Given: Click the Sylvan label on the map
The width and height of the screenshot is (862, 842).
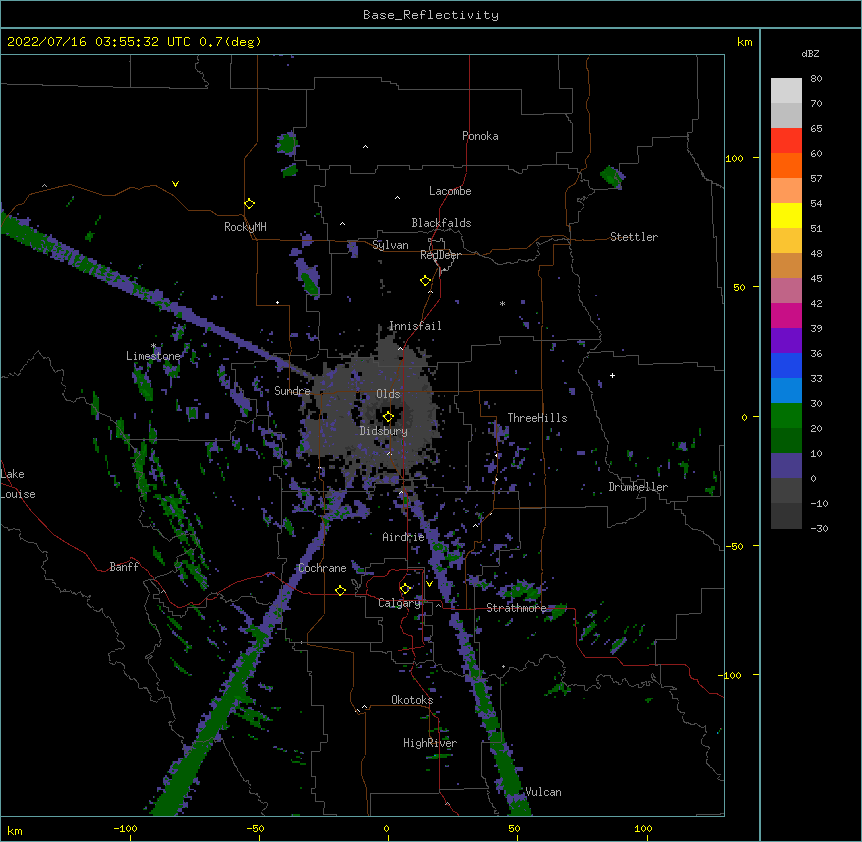Looking at the screenshot, I should (x=390, y=245).
